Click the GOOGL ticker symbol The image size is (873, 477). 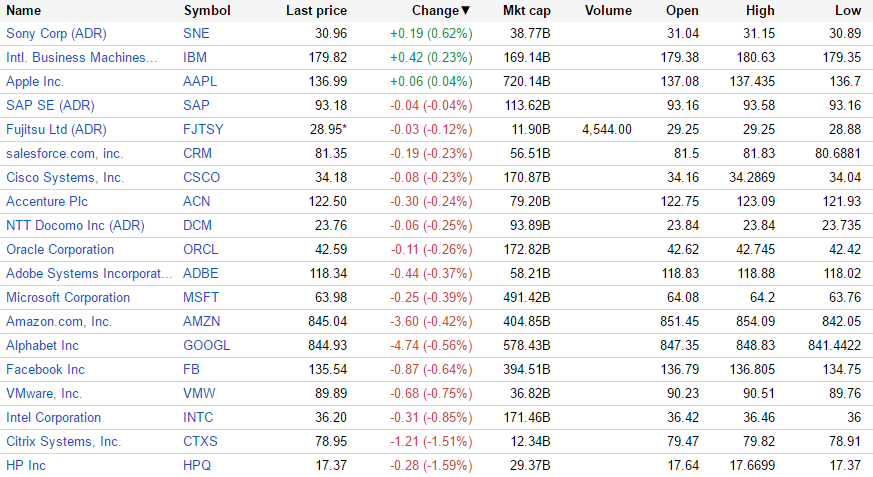pyautogui.click(x=206, y=345)
